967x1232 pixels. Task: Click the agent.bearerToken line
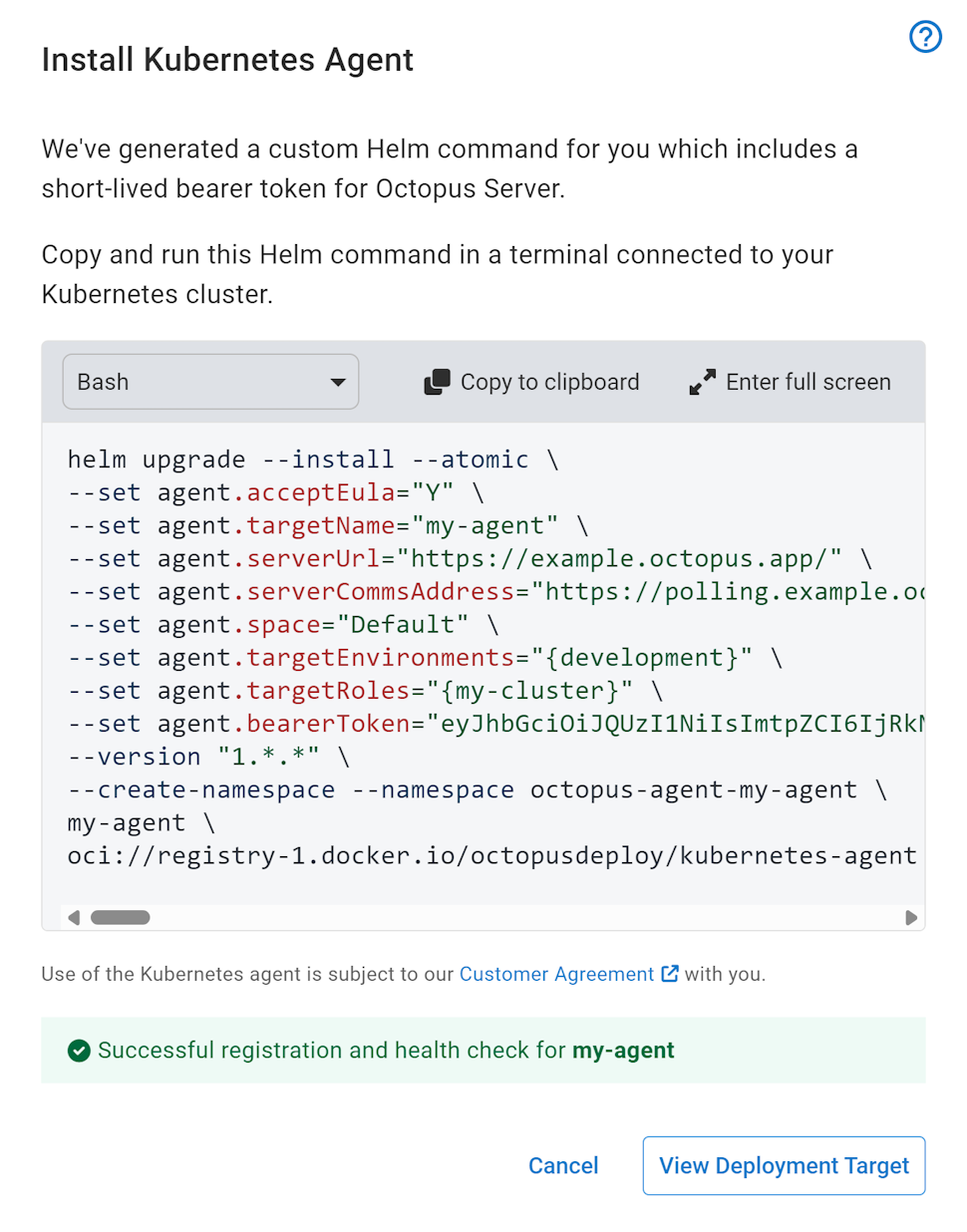(495, 723)
